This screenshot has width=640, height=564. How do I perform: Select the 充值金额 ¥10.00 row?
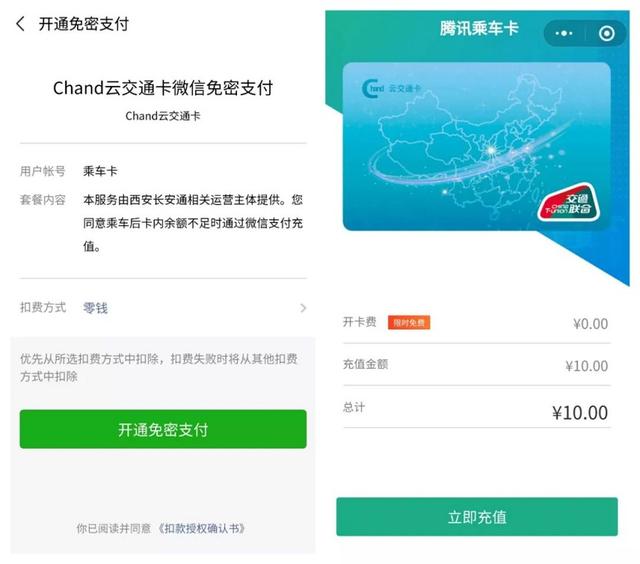click(476, 365)
